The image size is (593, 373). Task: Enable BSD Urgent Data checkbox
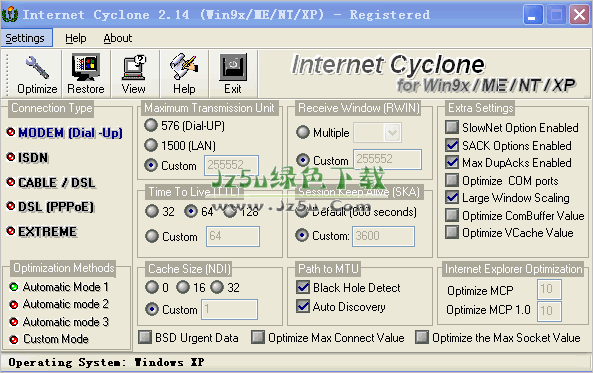point(145,337)
